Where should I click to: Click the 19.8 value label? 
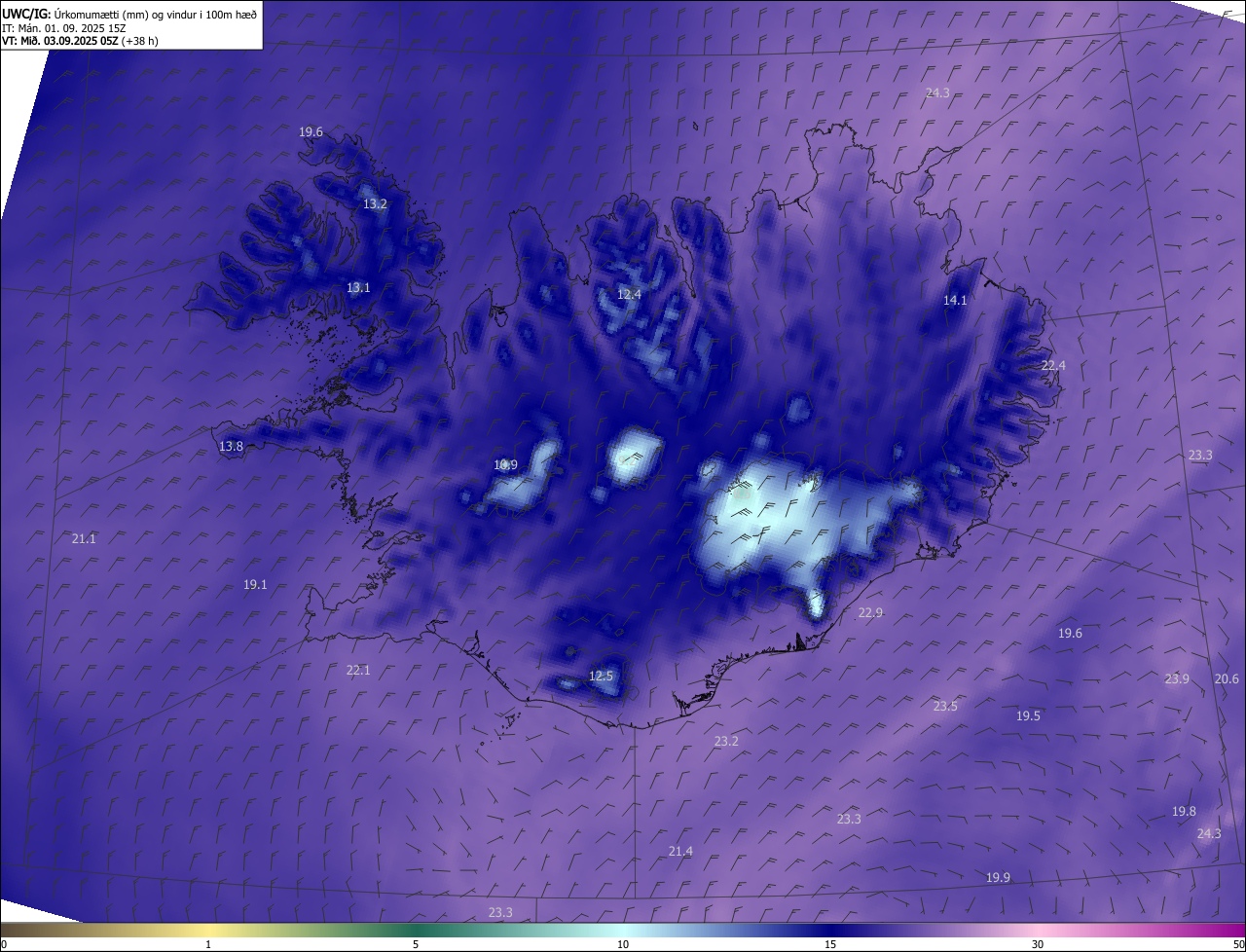(1184, 812)
